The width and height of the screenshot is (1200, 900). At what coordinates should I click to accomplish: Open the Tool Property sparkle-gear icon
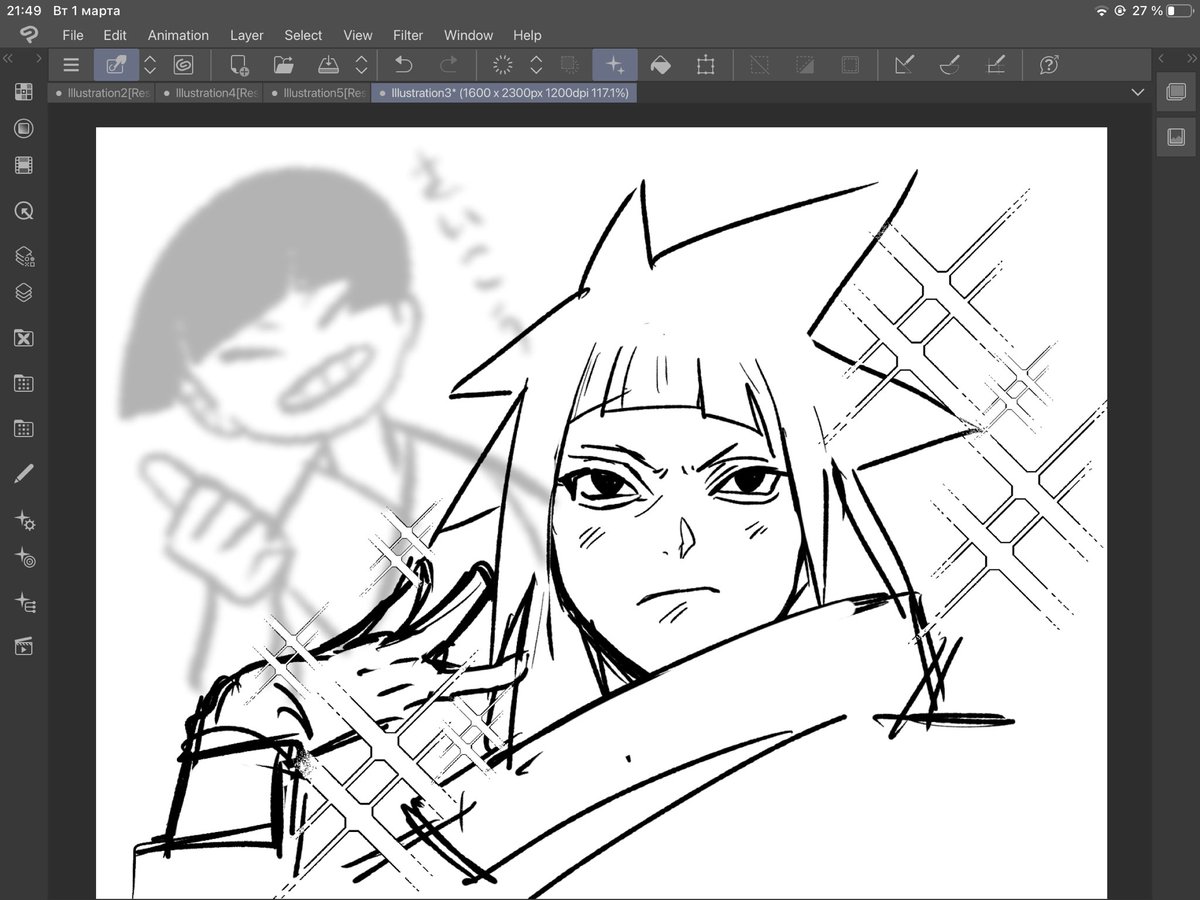(x=24, y=520)
